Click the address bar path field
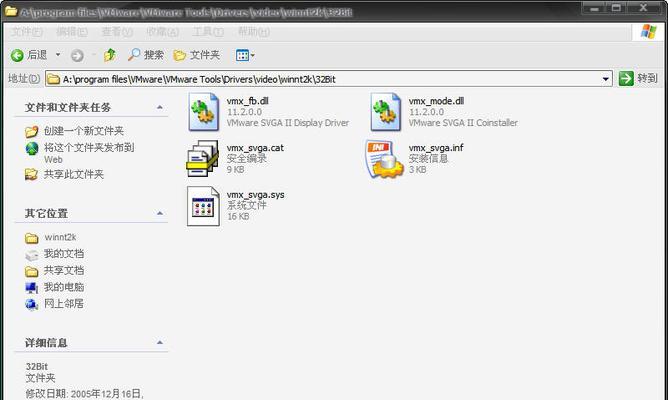Viewport: 668px width, 400px height. point(328,79)
